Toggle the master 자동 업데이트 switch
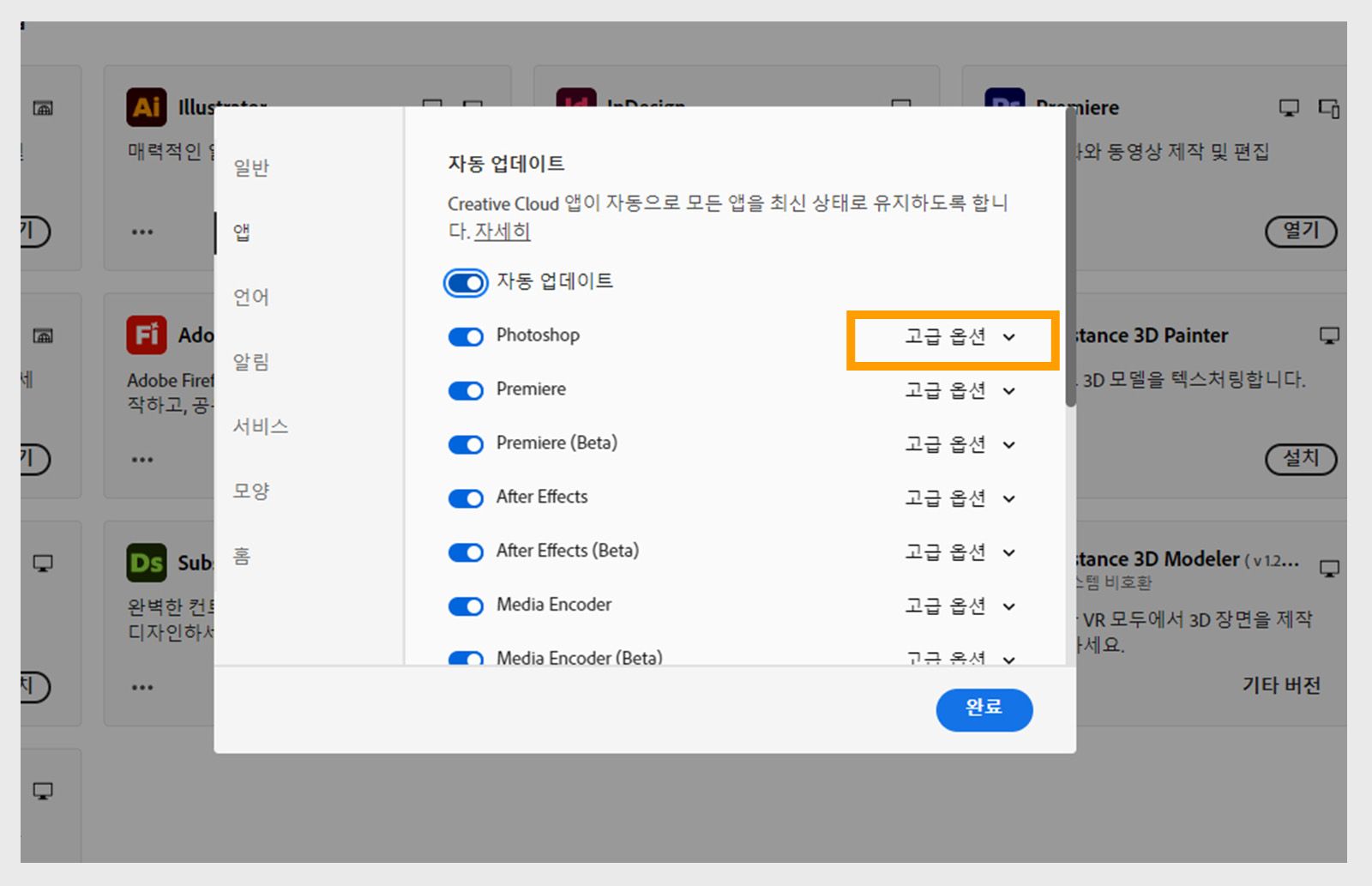 pos(466,283)
